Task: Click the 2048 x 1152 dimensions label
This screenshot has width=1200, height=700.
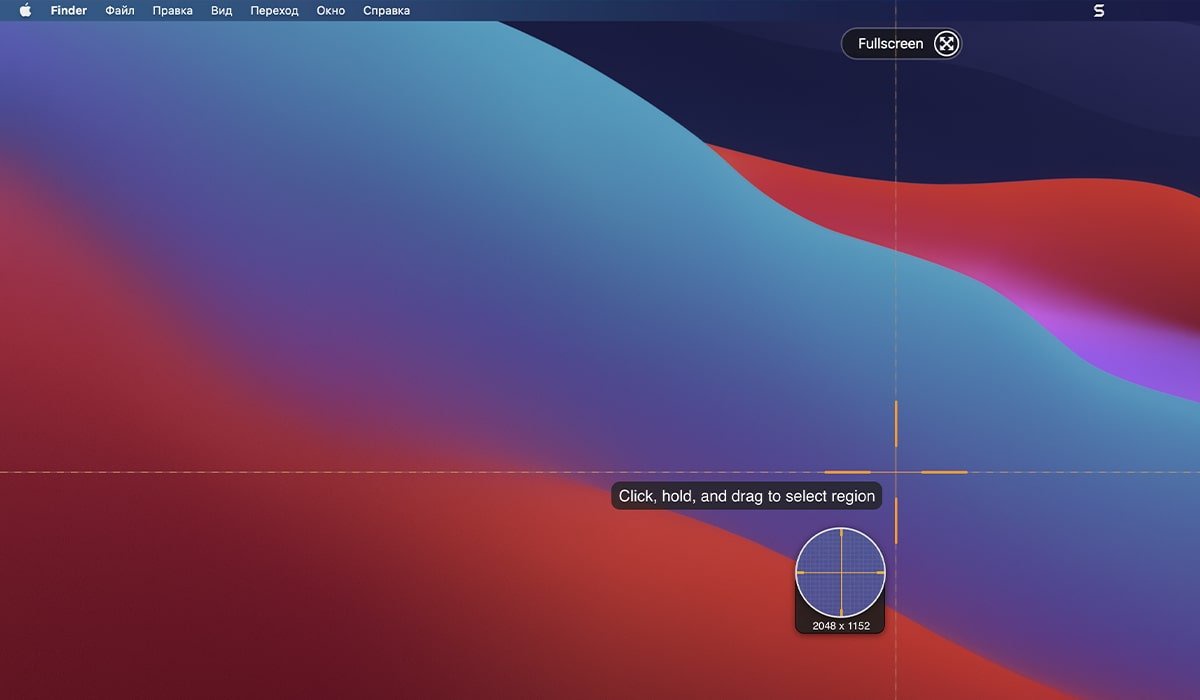Action: click(x=841, y=626)
